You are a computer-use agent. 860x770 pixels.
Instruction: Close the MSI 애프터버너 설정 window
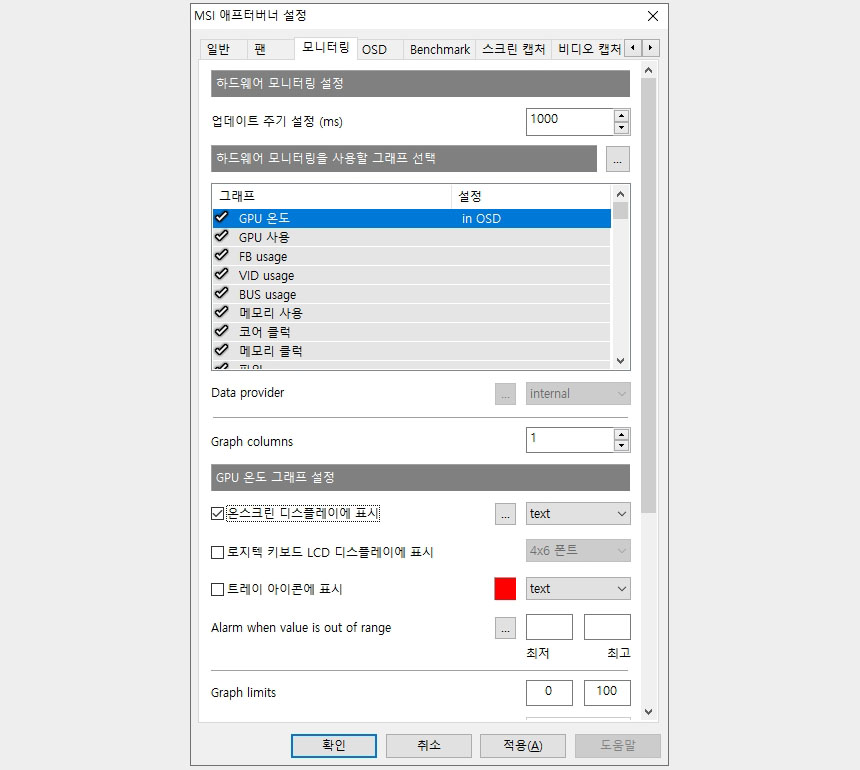653,16
